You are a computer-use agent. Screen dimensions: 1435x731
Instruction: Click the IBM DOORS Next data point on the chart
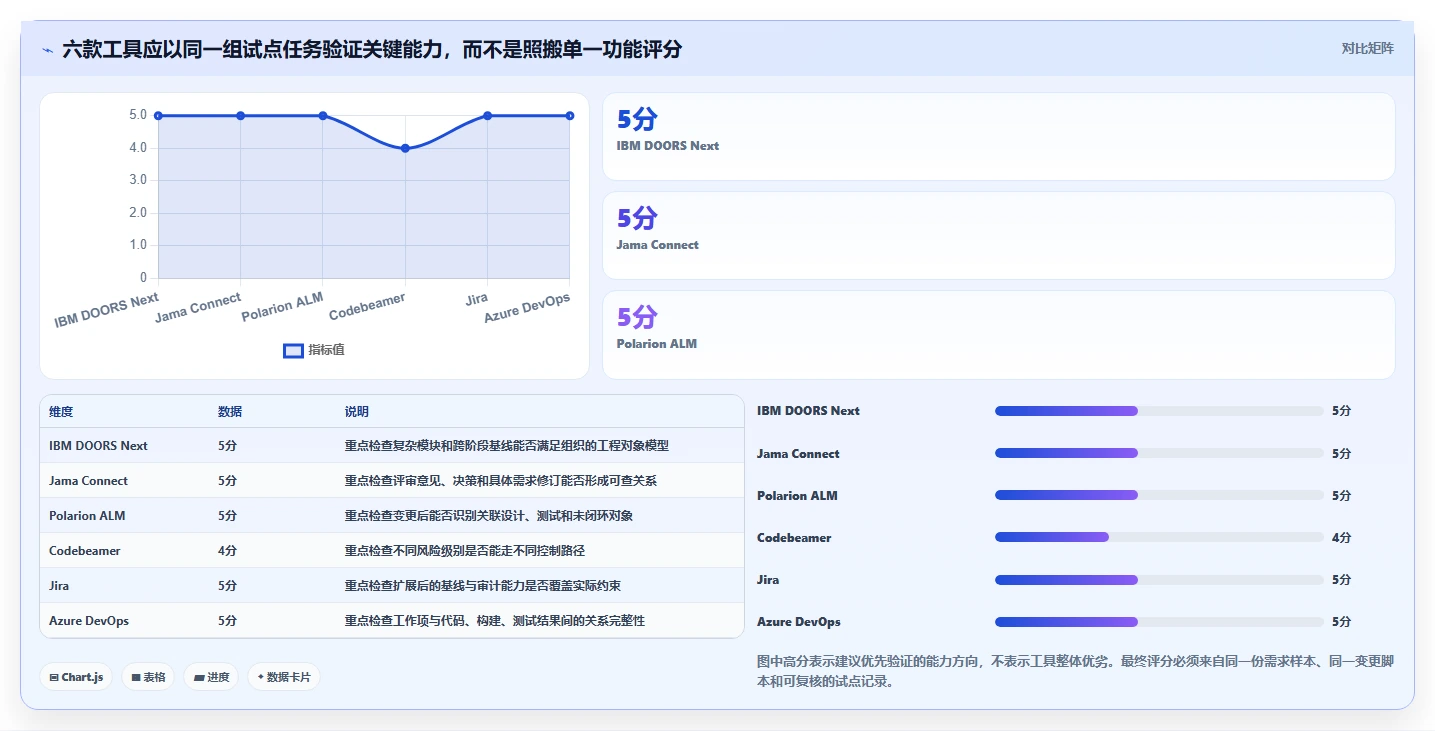(158, 116)
